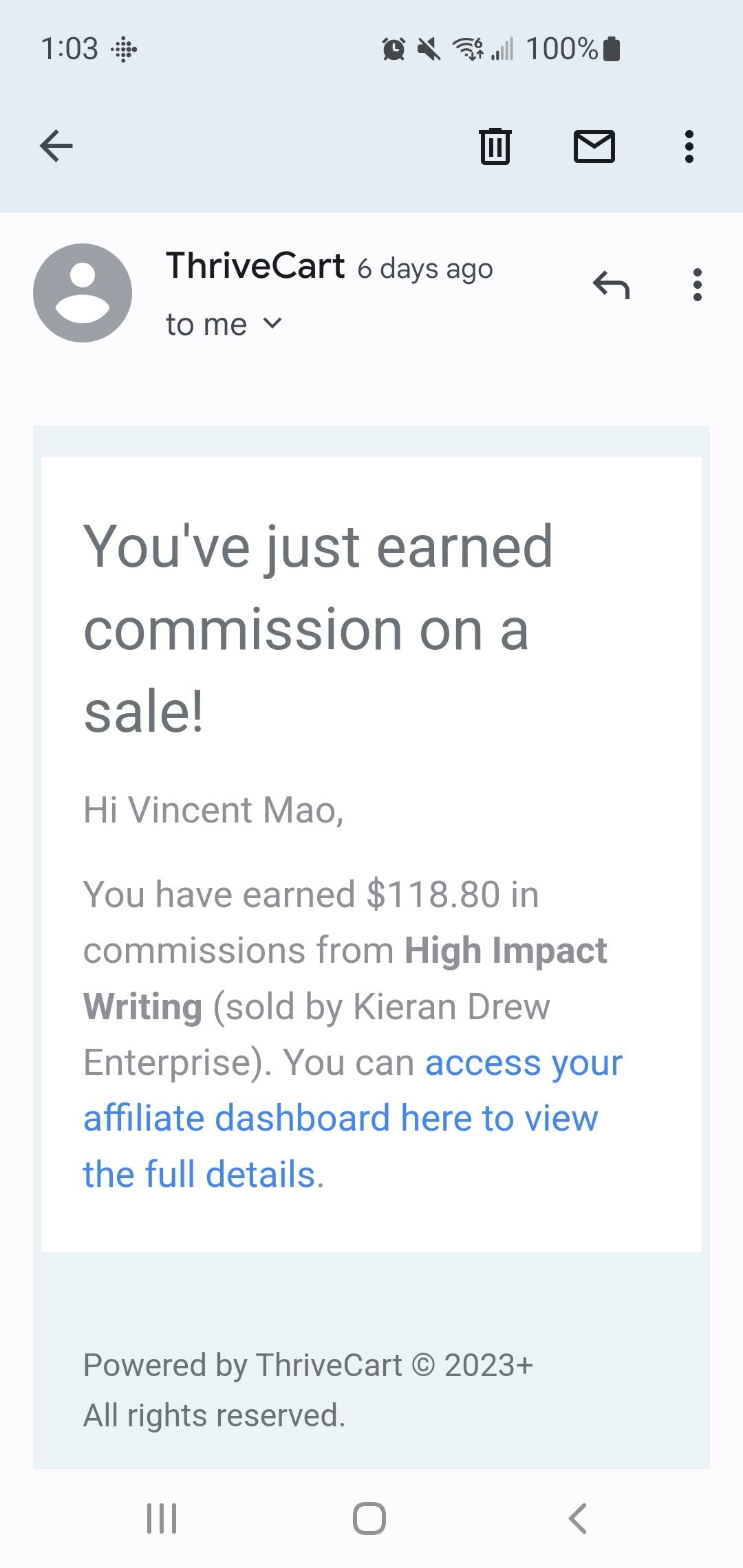
Task: Tap the battery indicator in the status bar
Action: click(x=612, y=49)
